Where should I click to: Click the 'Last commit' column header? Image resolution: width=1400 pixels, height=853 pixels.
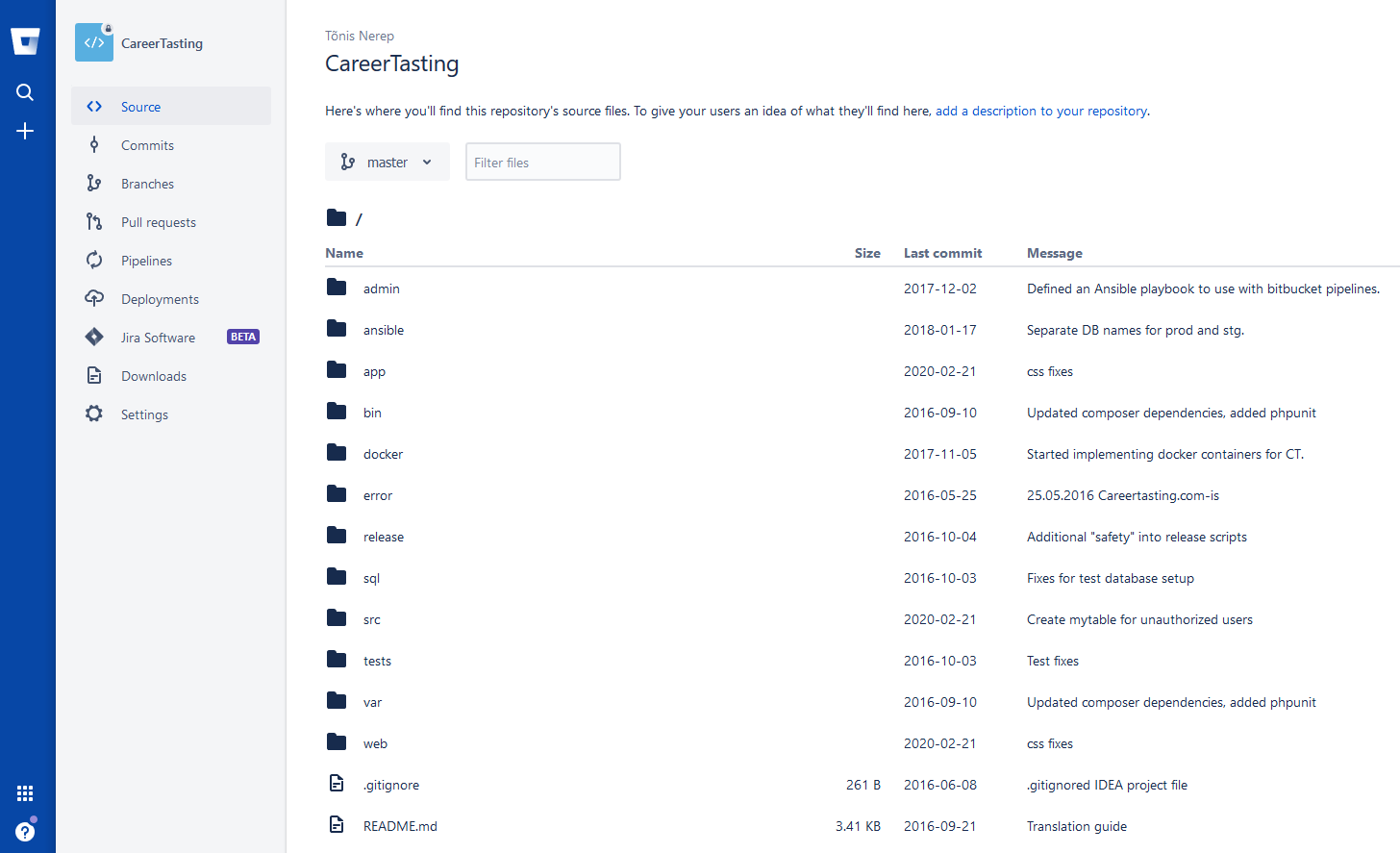coord(942,253)
